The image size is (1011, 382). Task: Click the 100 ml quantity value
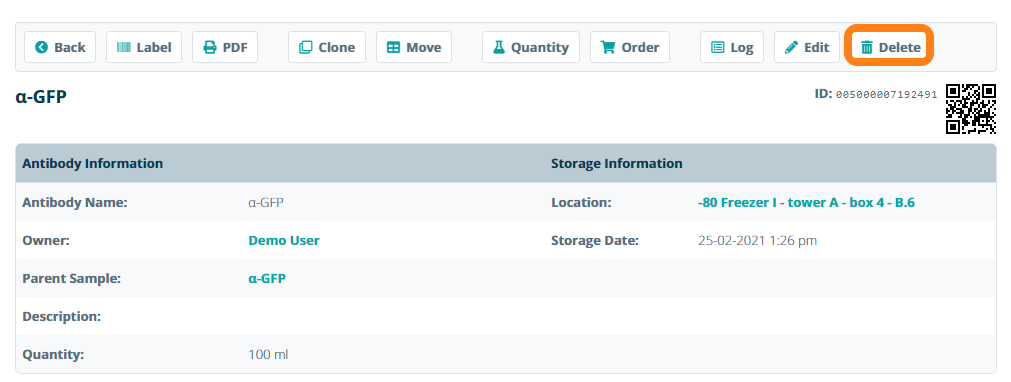[268, 355]
